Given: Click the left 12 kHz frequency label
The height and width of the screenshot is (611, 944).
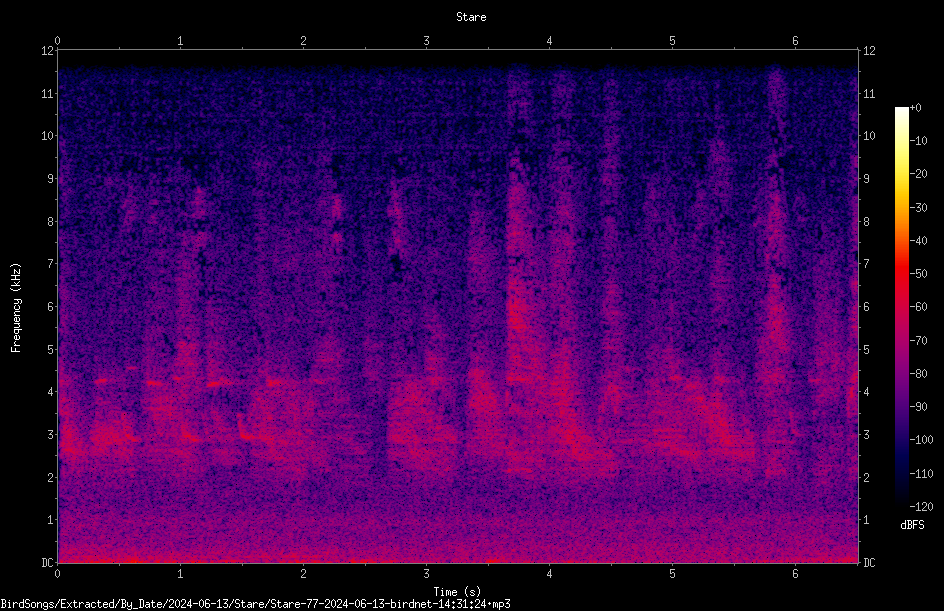Looking at the screenshot, I should 48,51.
